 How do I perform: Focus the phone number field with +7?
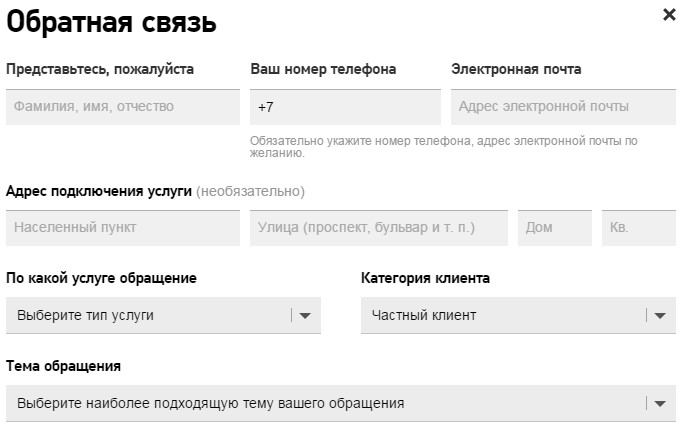345,107
